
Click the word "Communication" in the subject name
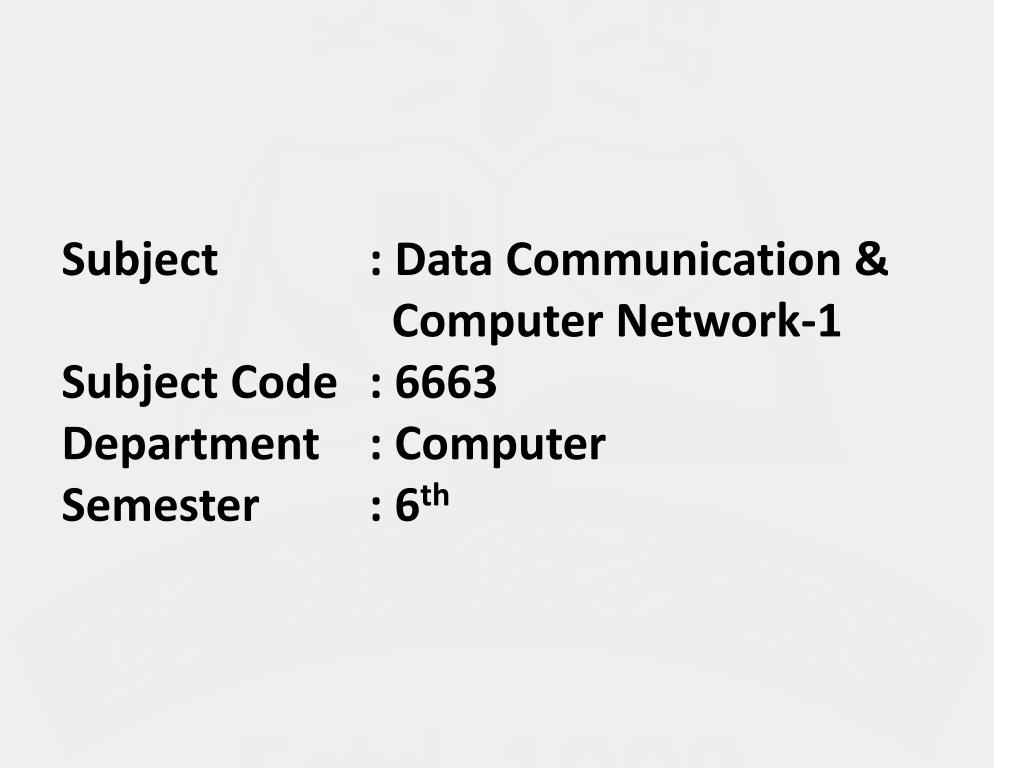click(x=673, y=259)
